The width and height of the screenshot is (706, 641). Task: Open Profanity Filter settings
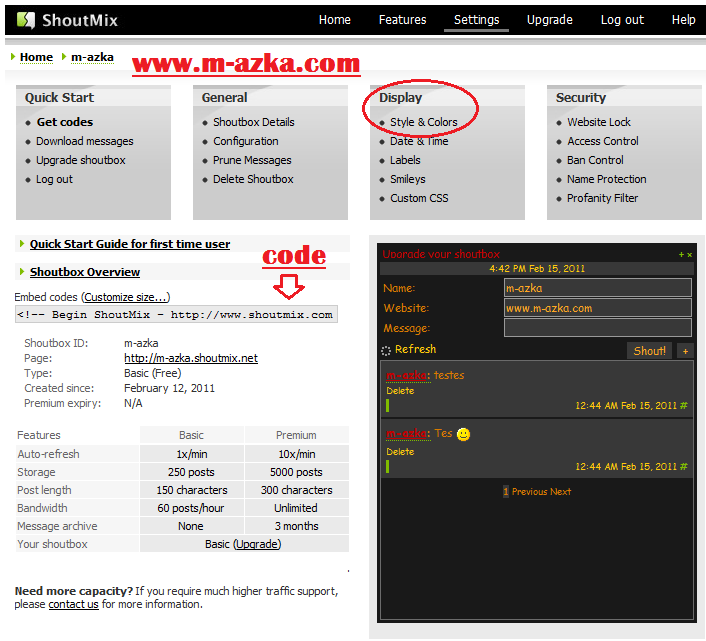coord(602,198)
